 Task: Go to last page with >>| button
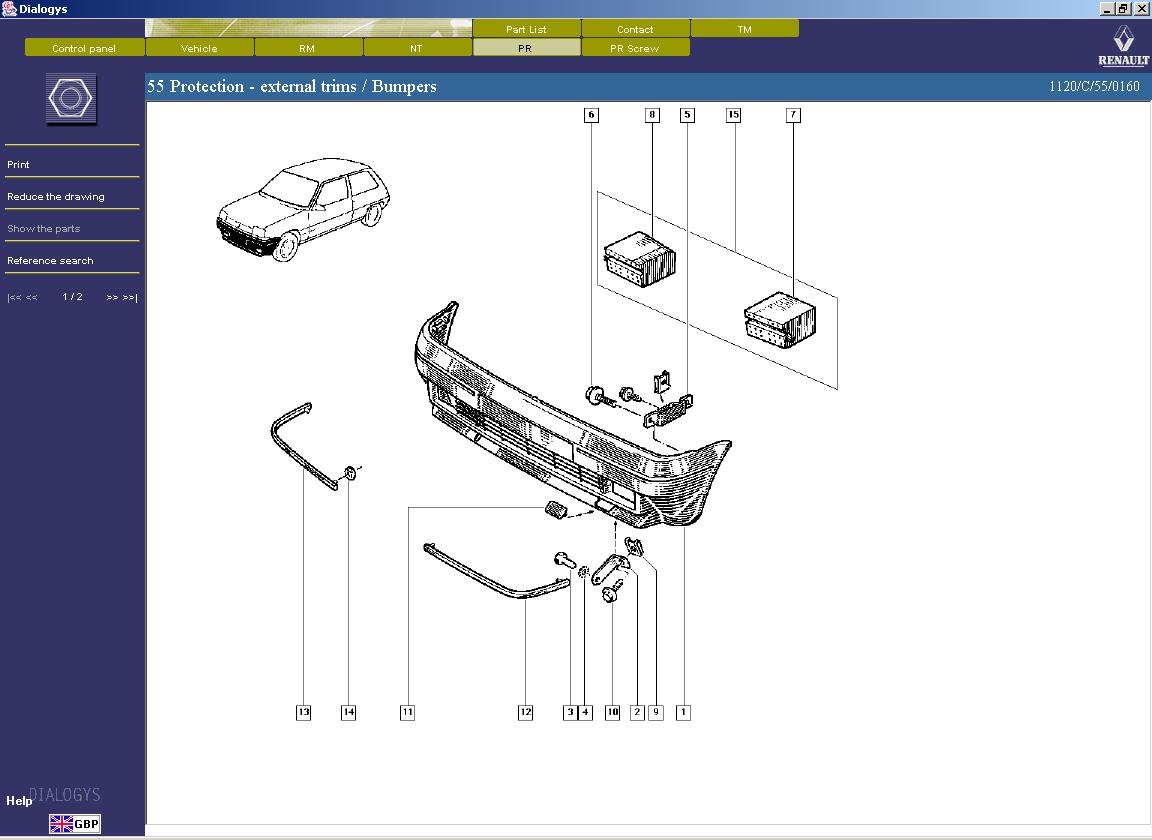pyautogui.click(x=130, y=297)
